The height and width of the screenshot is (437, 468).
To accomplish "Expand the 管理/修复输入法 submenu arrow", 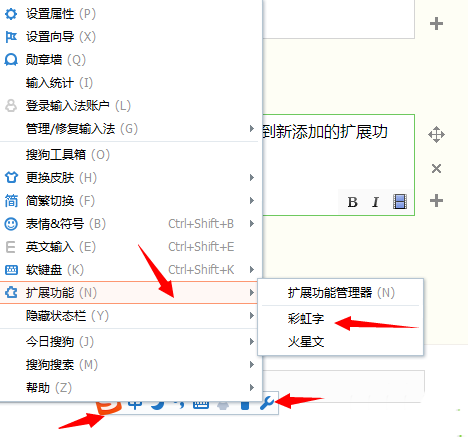I will coord(252,129).
